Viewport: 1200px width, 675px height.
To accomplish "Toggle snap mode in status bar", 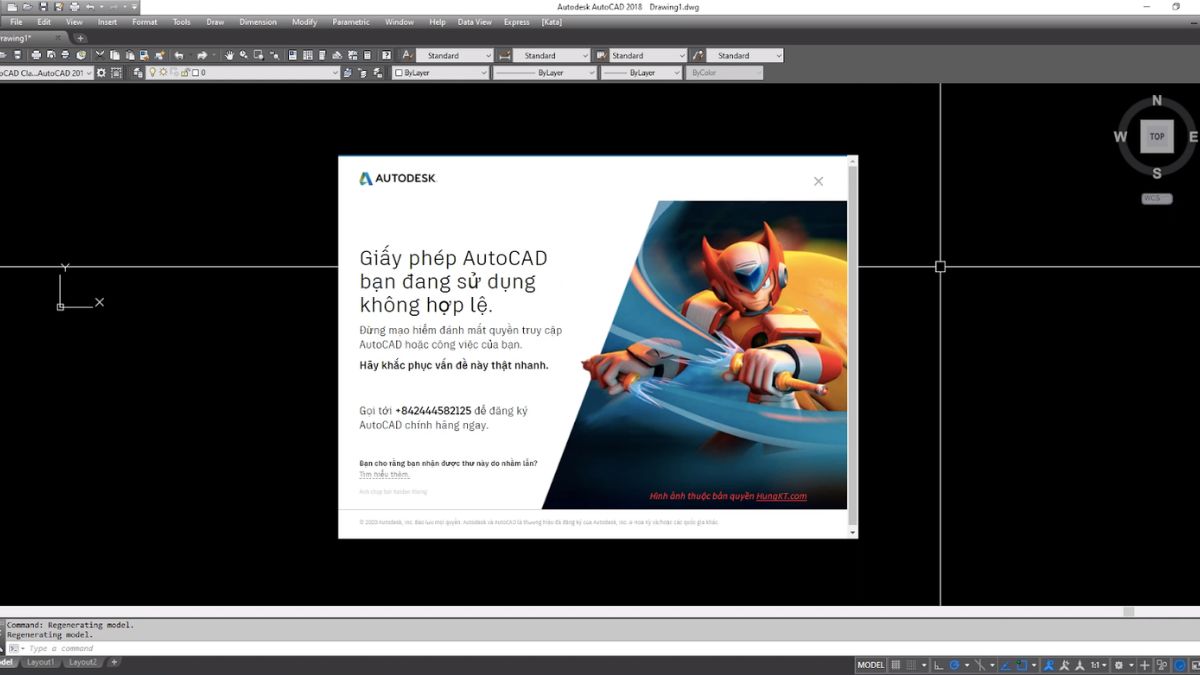I will (x=911, y=665).
